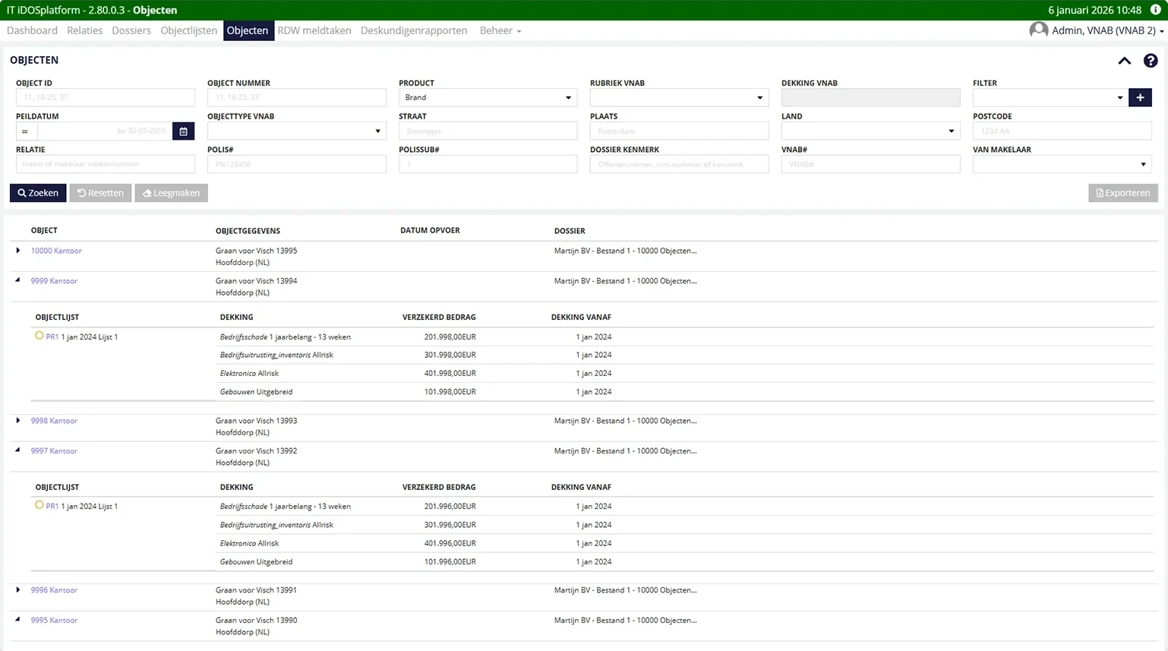Screen dimensions: 1168x651
Task: Expand the 9998 Kantoor row
Action: (18, 420)
